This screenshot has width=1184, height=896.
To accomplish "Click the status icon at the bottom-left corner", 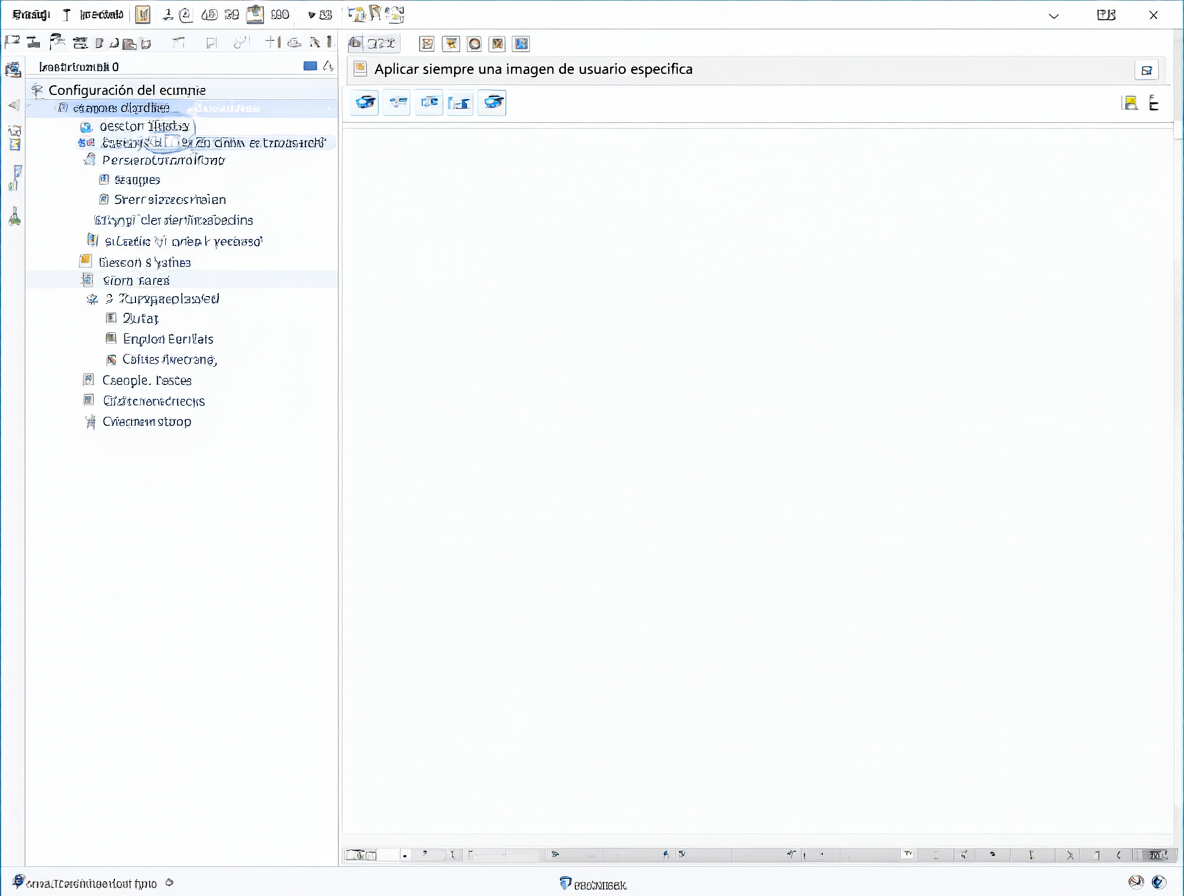I will coord(18,882).
